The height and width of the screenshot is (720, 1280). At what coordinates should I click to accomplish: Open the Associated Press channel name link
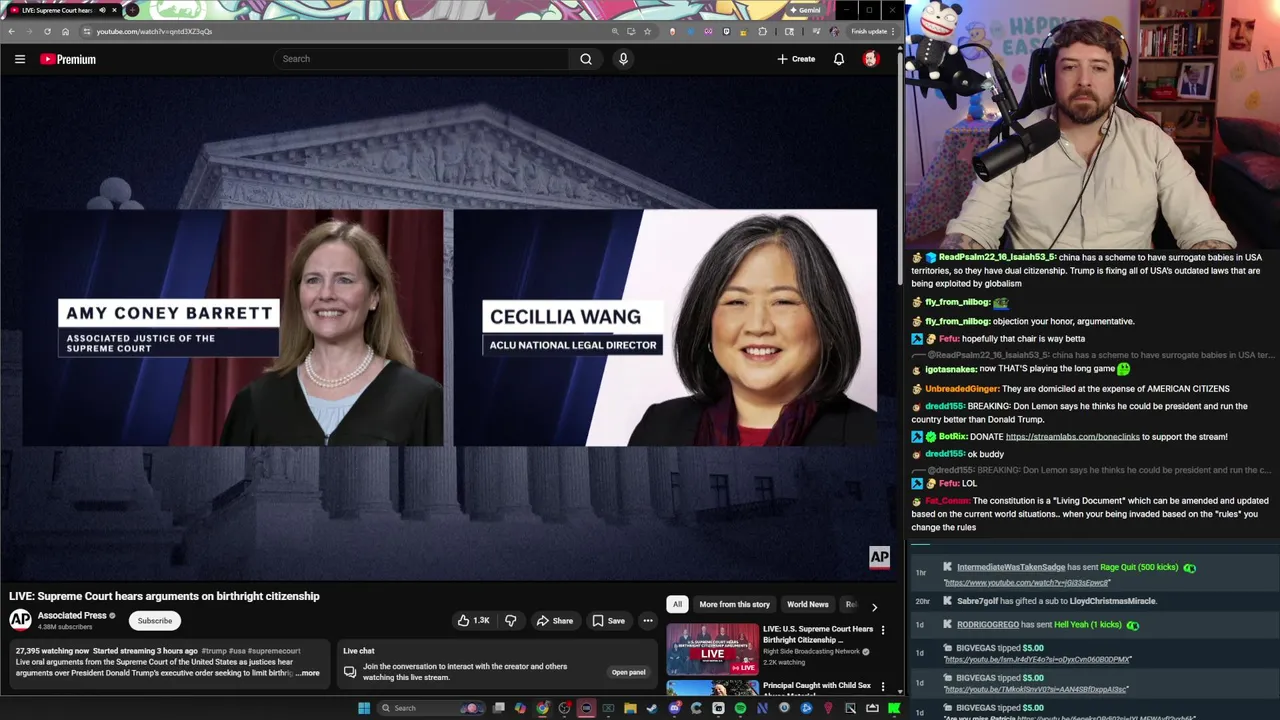pyautogui.click(x=72, y=616)
